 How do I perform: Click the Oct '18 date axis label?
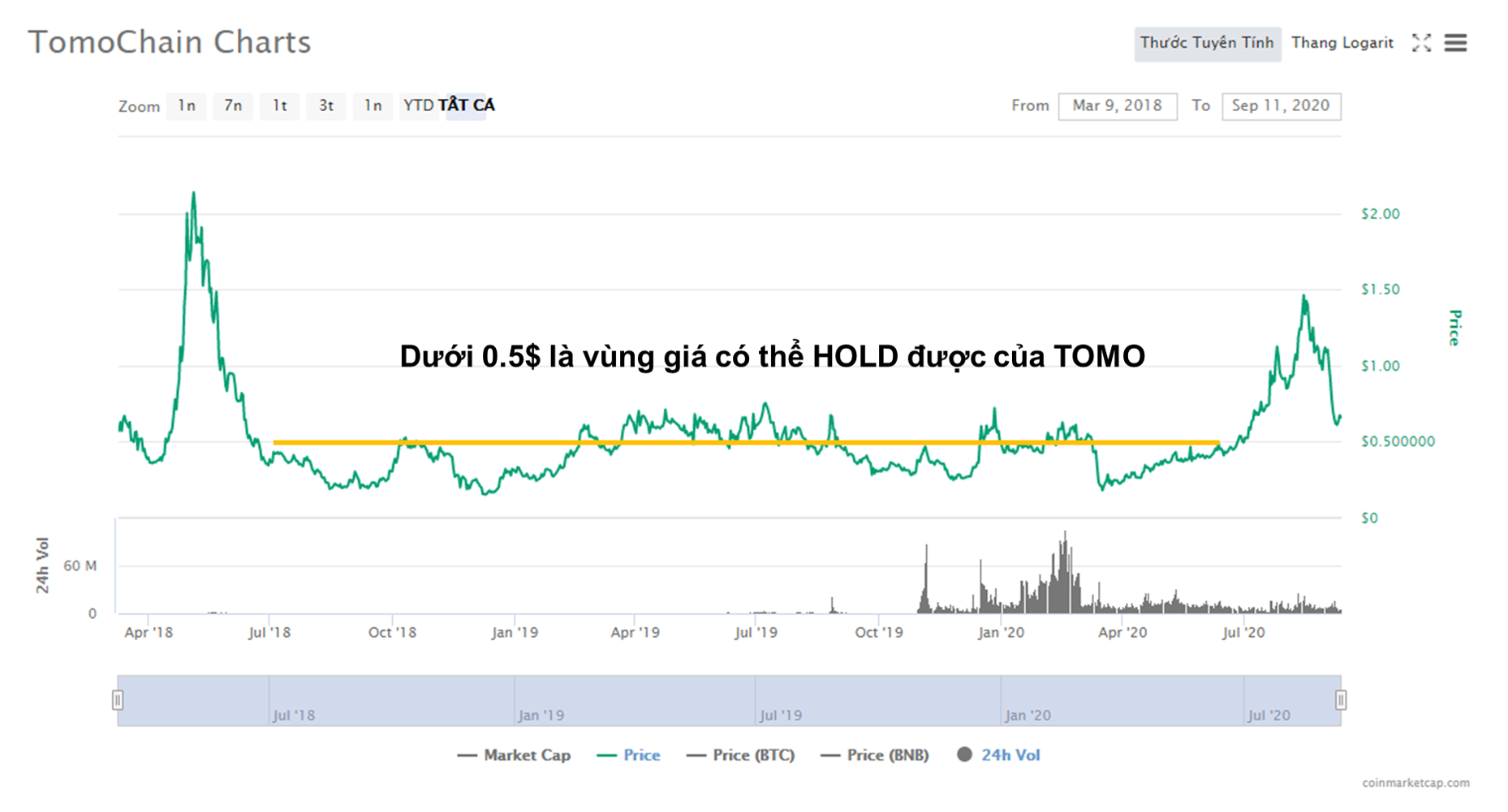tap(392, 632)
